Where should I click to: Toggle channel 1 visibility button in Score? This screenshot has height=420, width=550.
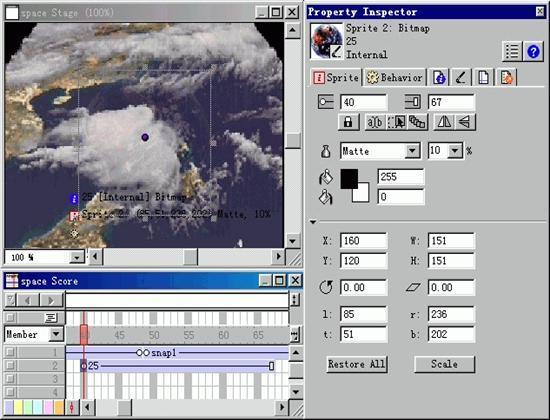click(11, 352)
